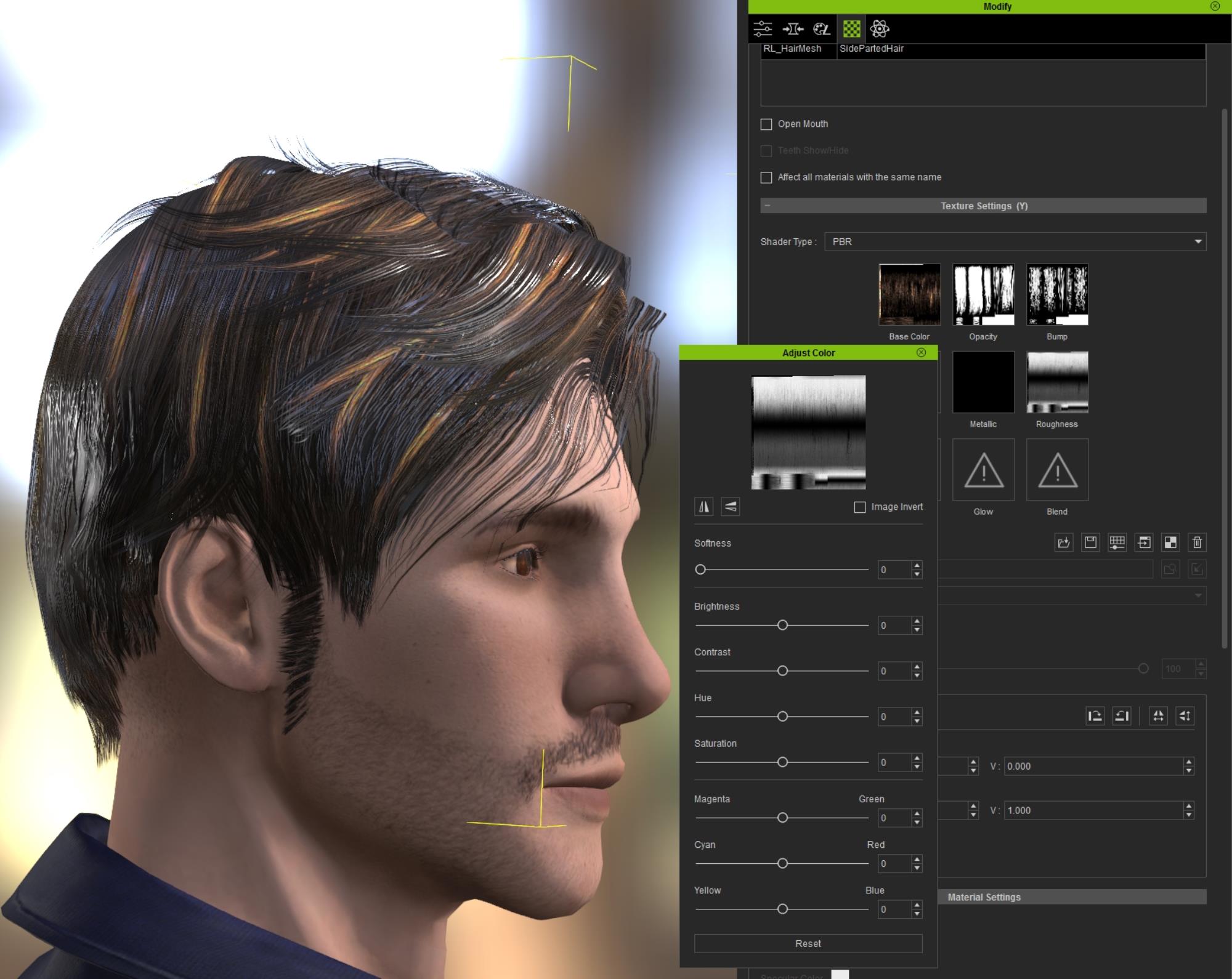Click the Hue slider handle
The image size is (1232, 979).
click(x=782, y=717)
